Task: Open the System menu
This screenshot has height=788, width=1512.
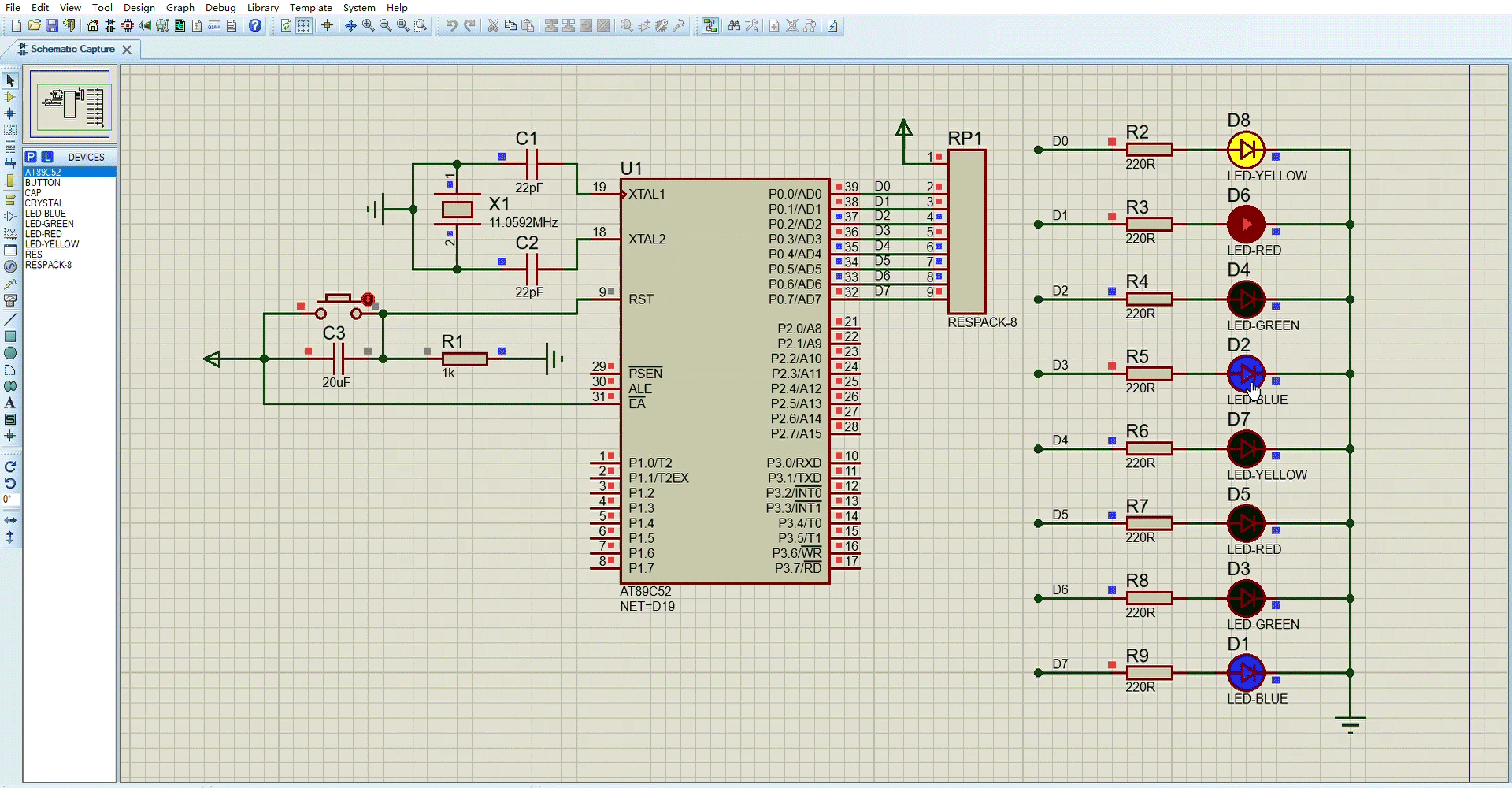Action: coord(359,7)
